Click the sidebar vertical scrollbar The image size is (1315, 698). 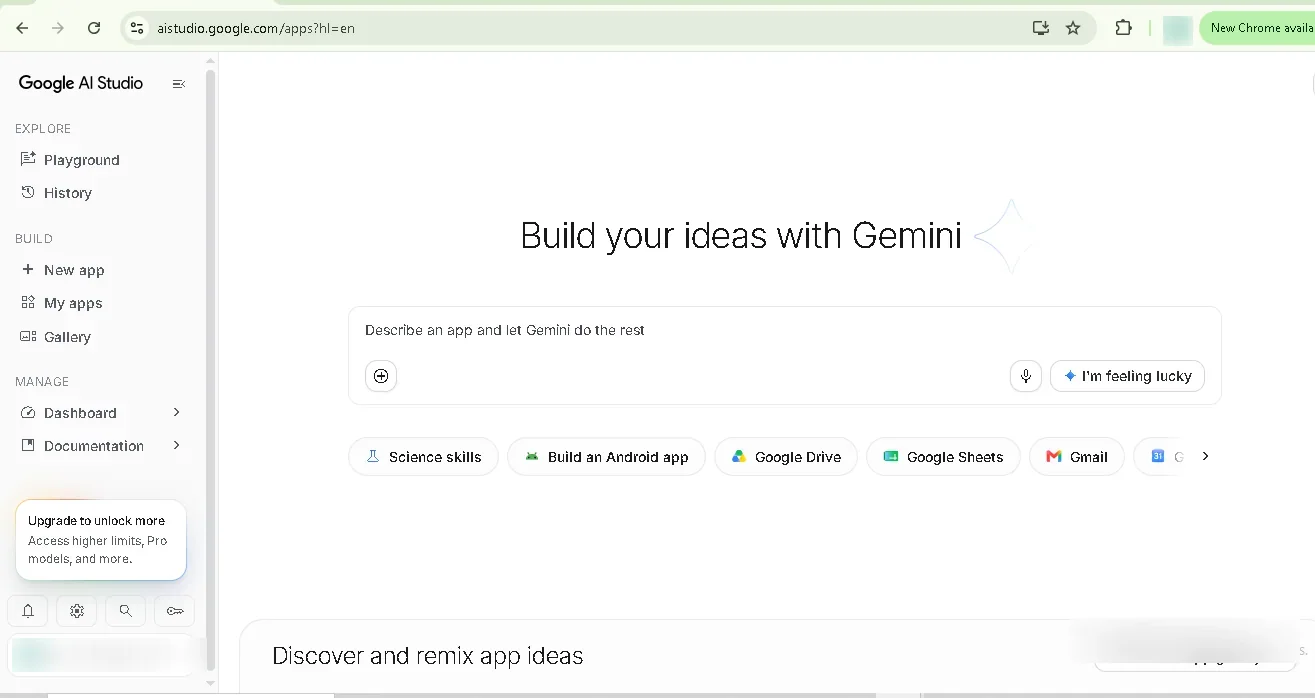click(x=210, y=370)
